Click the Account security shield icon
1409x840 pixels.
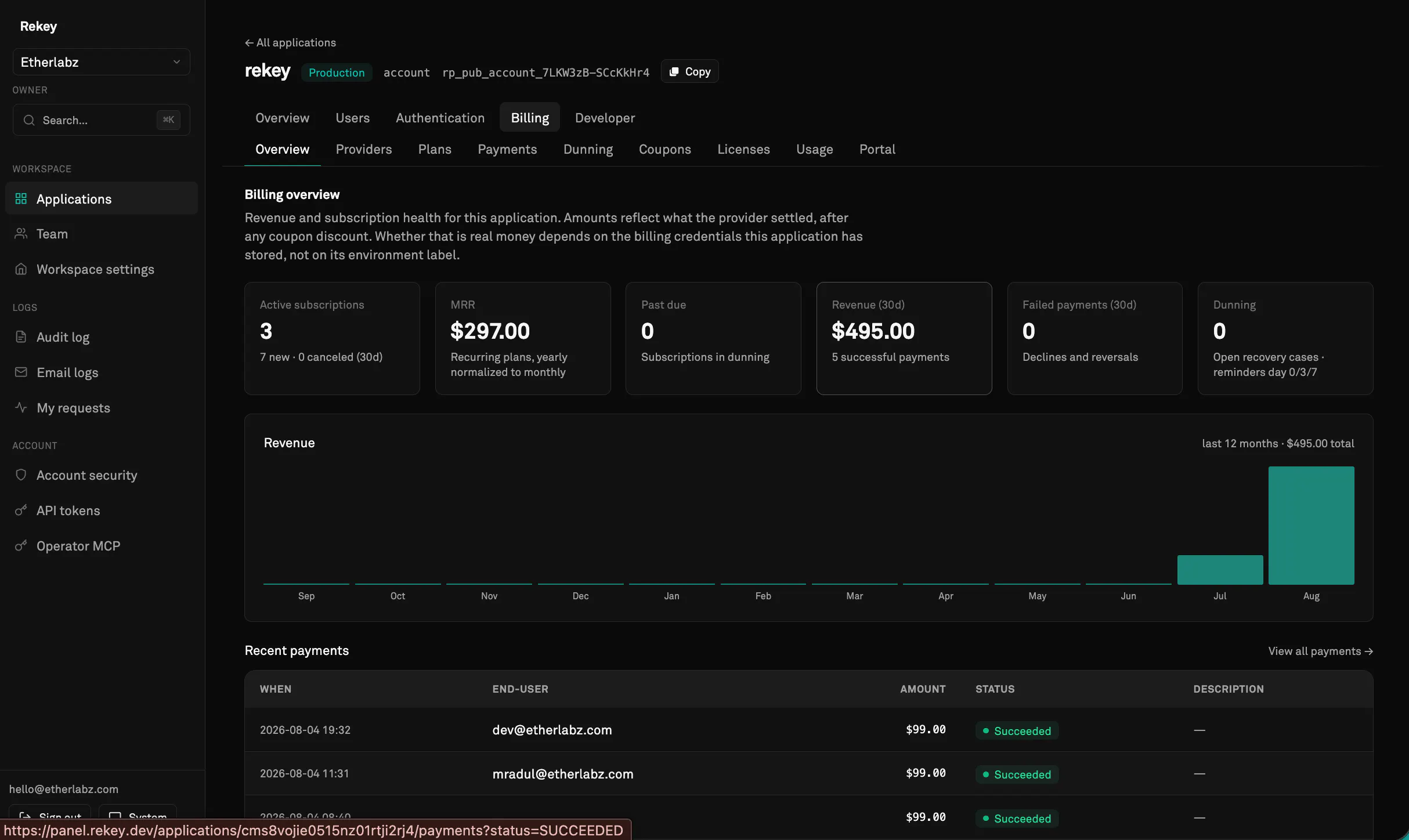21,475
